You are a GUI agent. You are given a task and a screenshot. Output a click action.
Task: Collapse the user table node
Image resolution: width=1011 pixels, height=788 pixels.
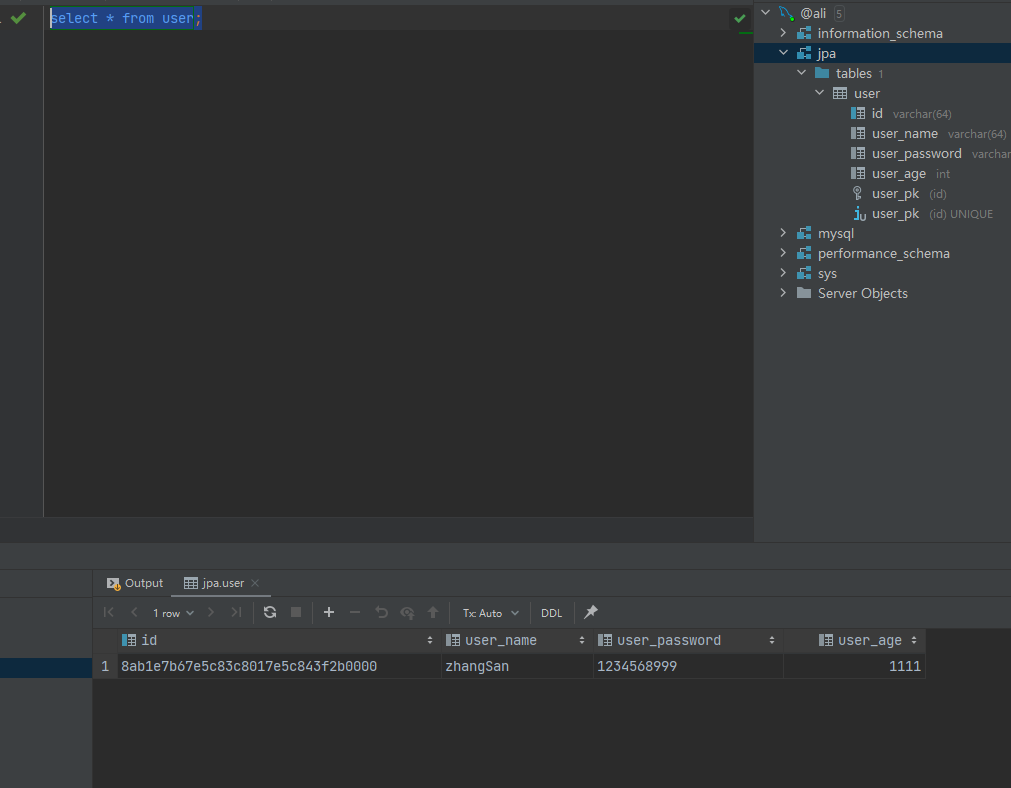coord(820,92)
